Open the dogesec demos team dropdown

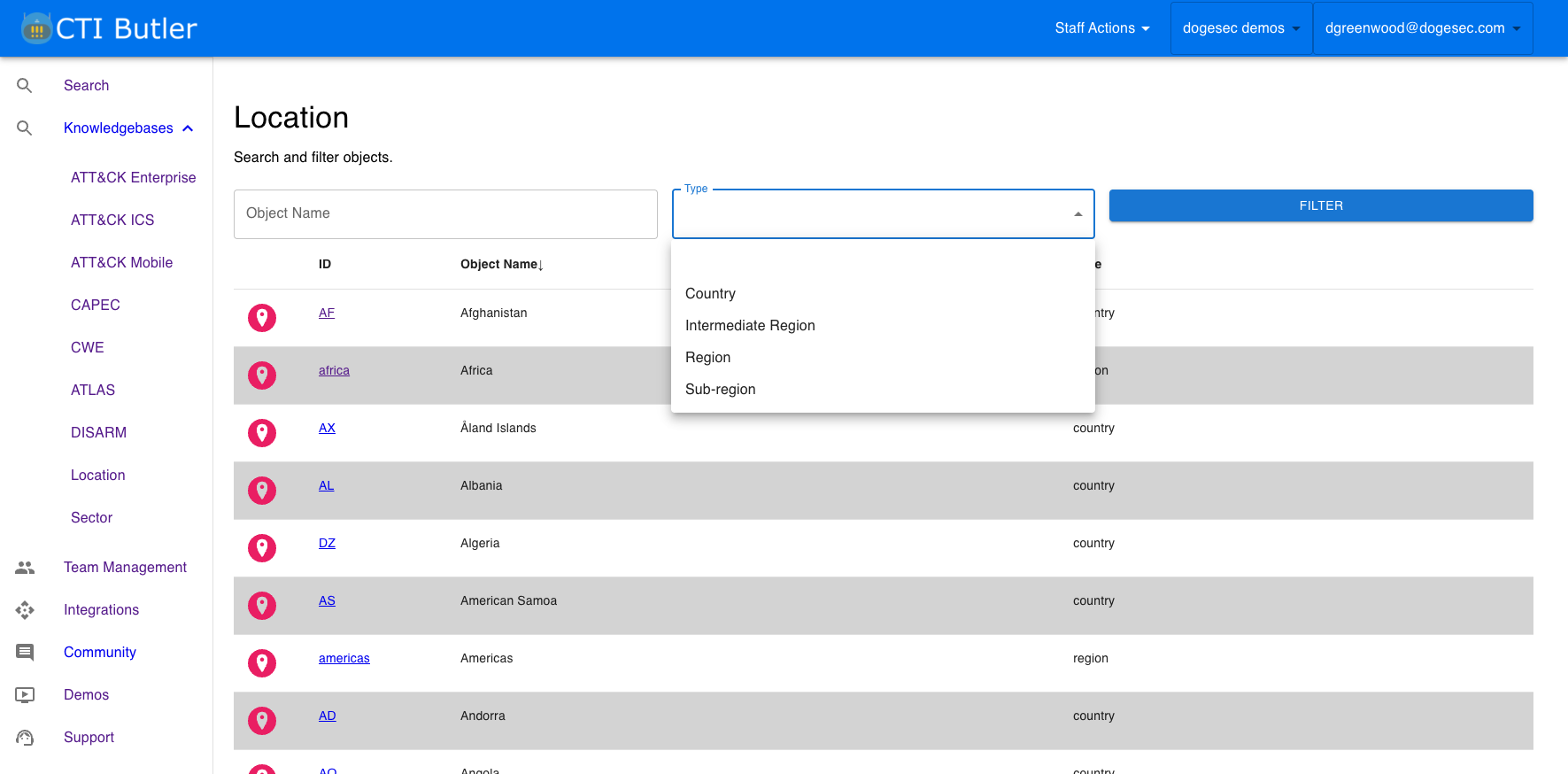[x=1240, y=28]
